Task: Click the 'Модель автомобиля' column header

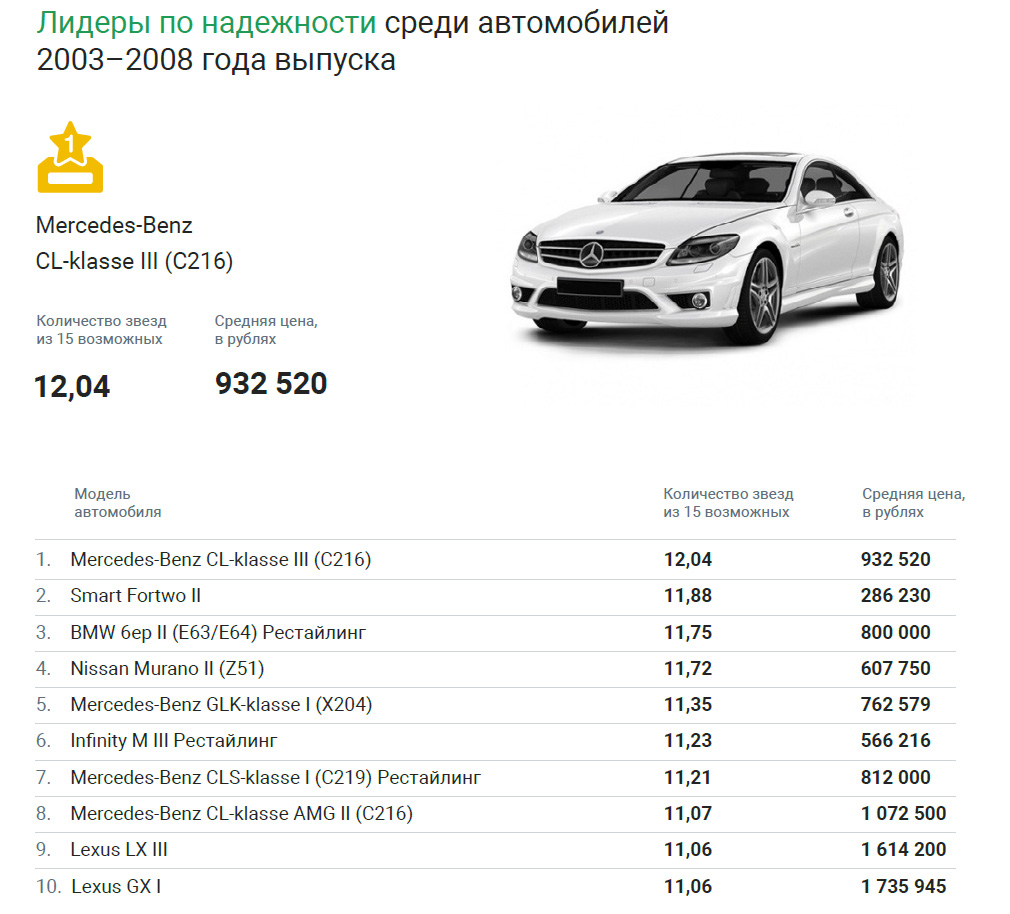Action: pyautogui.click(x=117, y=503)
